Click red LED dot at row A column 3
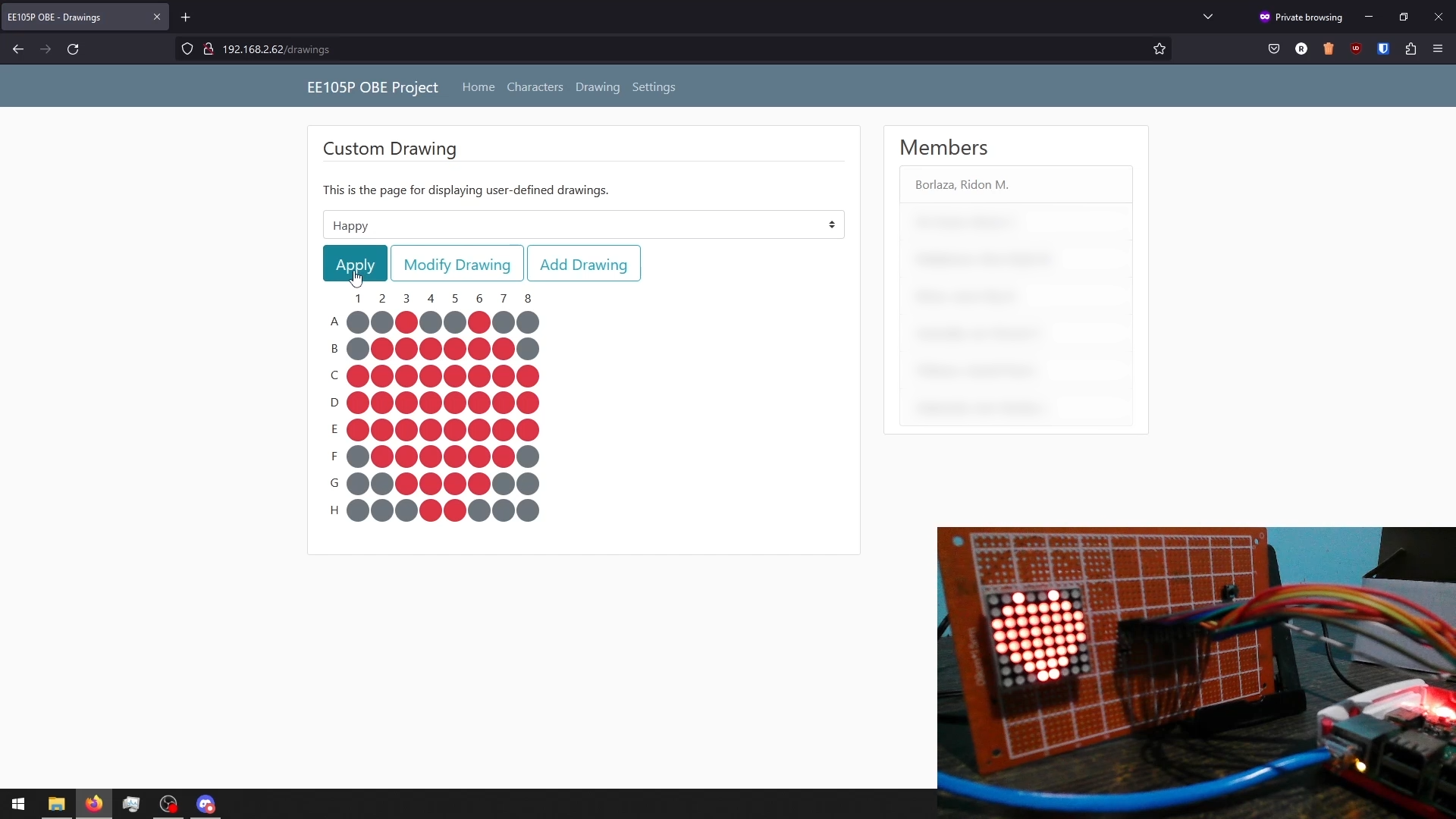 406,322
